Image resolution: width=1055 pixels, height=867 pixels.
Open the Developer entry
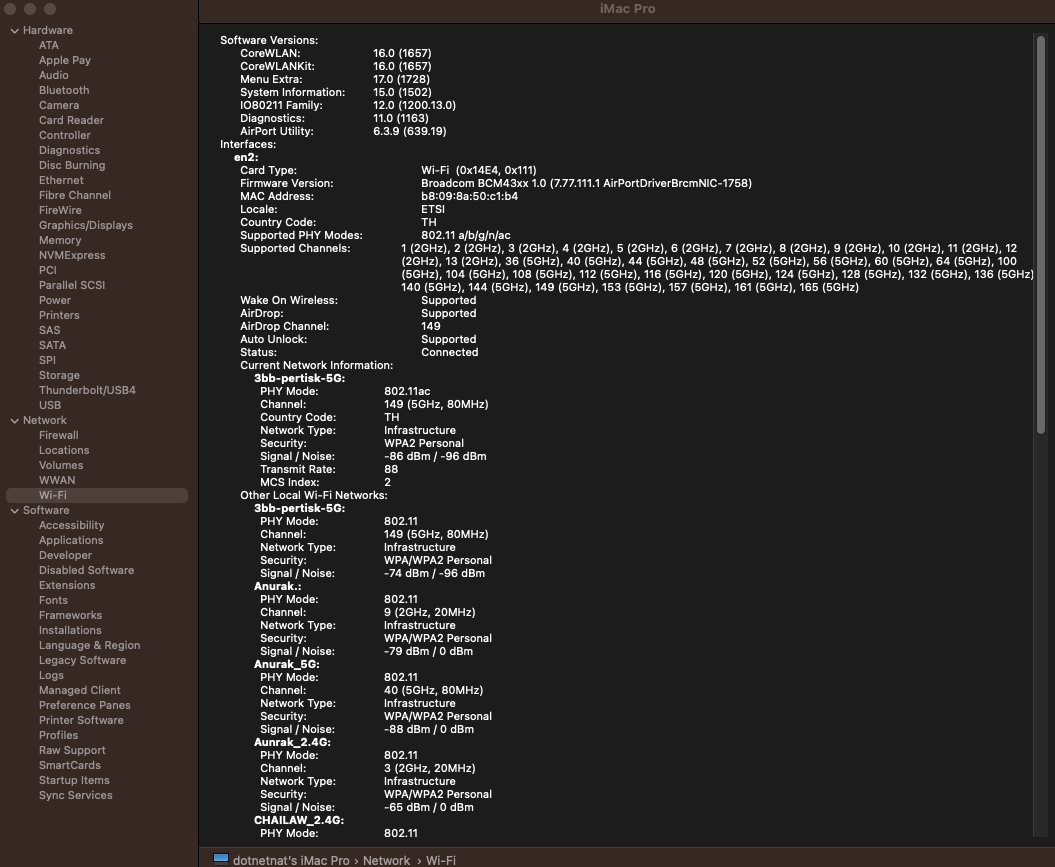tap(65, 555)
